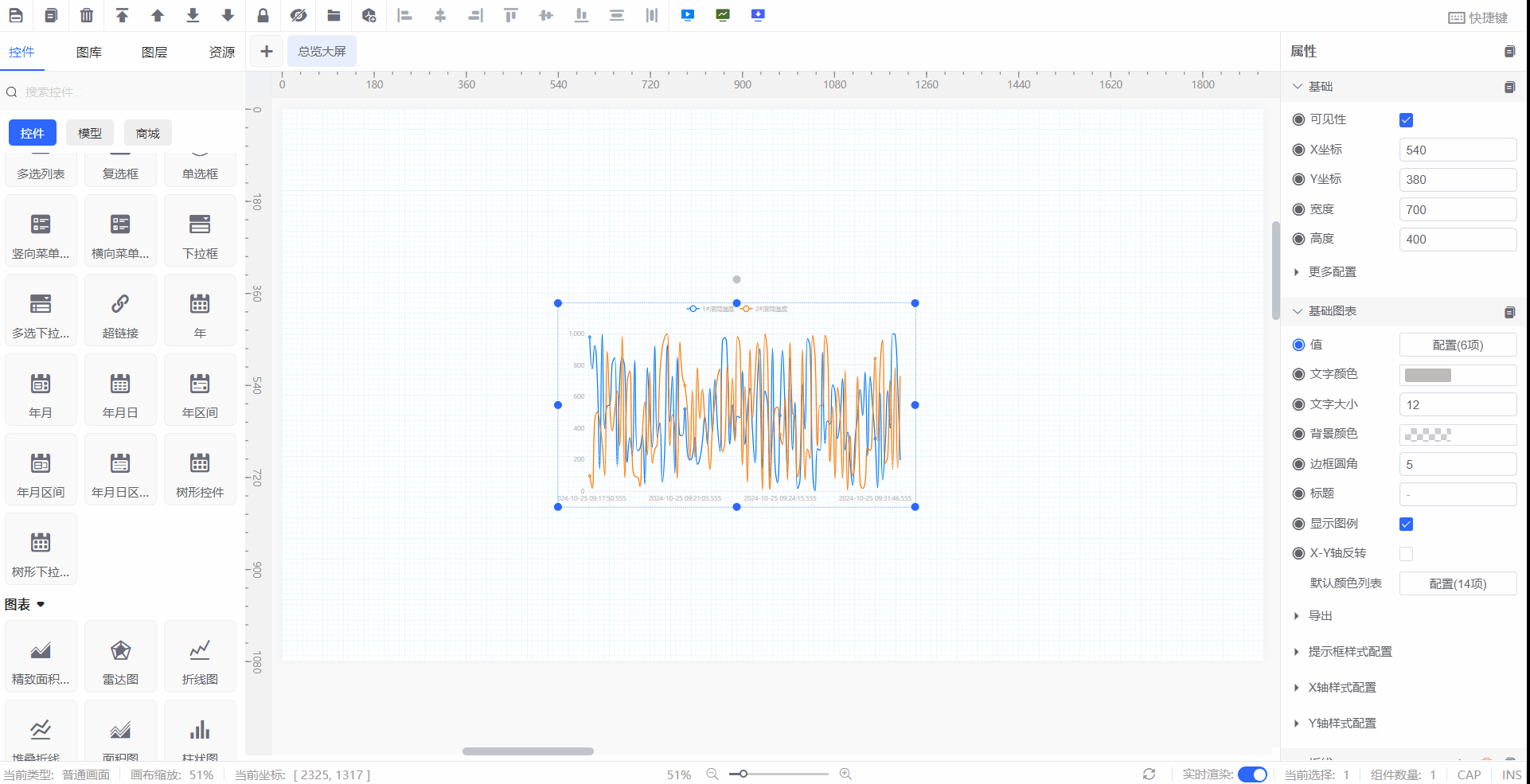Uncheck the show legend (显示图例) checkbox
The image size is (1530, 784).
coord(1406,524)
